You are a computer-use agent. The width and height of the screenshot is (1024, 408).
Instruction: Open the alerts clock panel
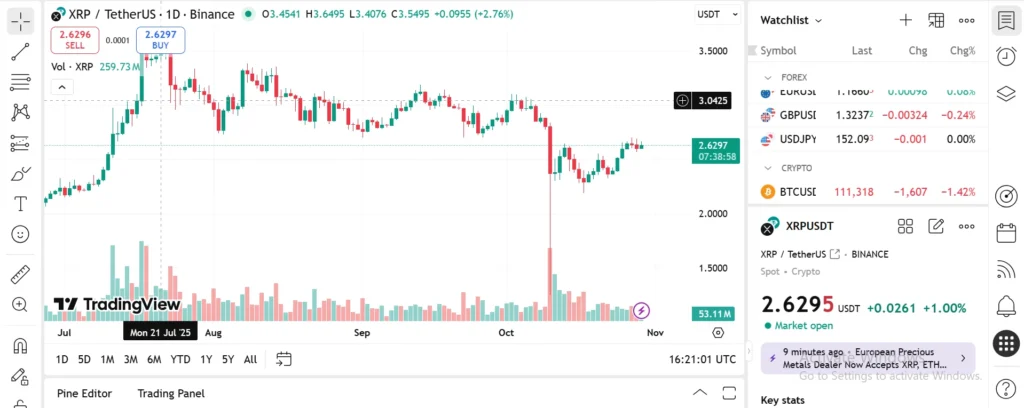[1006, 57]
